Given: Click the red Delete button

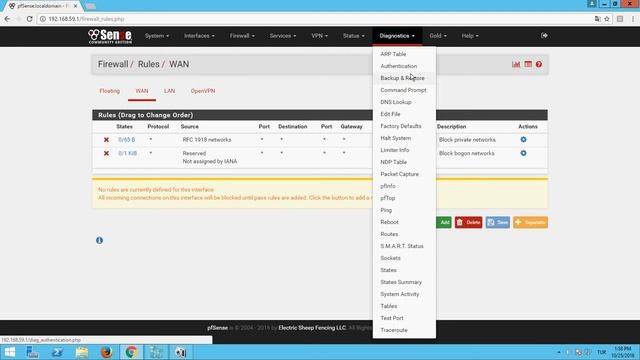Looking at the screenshot, I should point(469,222).
